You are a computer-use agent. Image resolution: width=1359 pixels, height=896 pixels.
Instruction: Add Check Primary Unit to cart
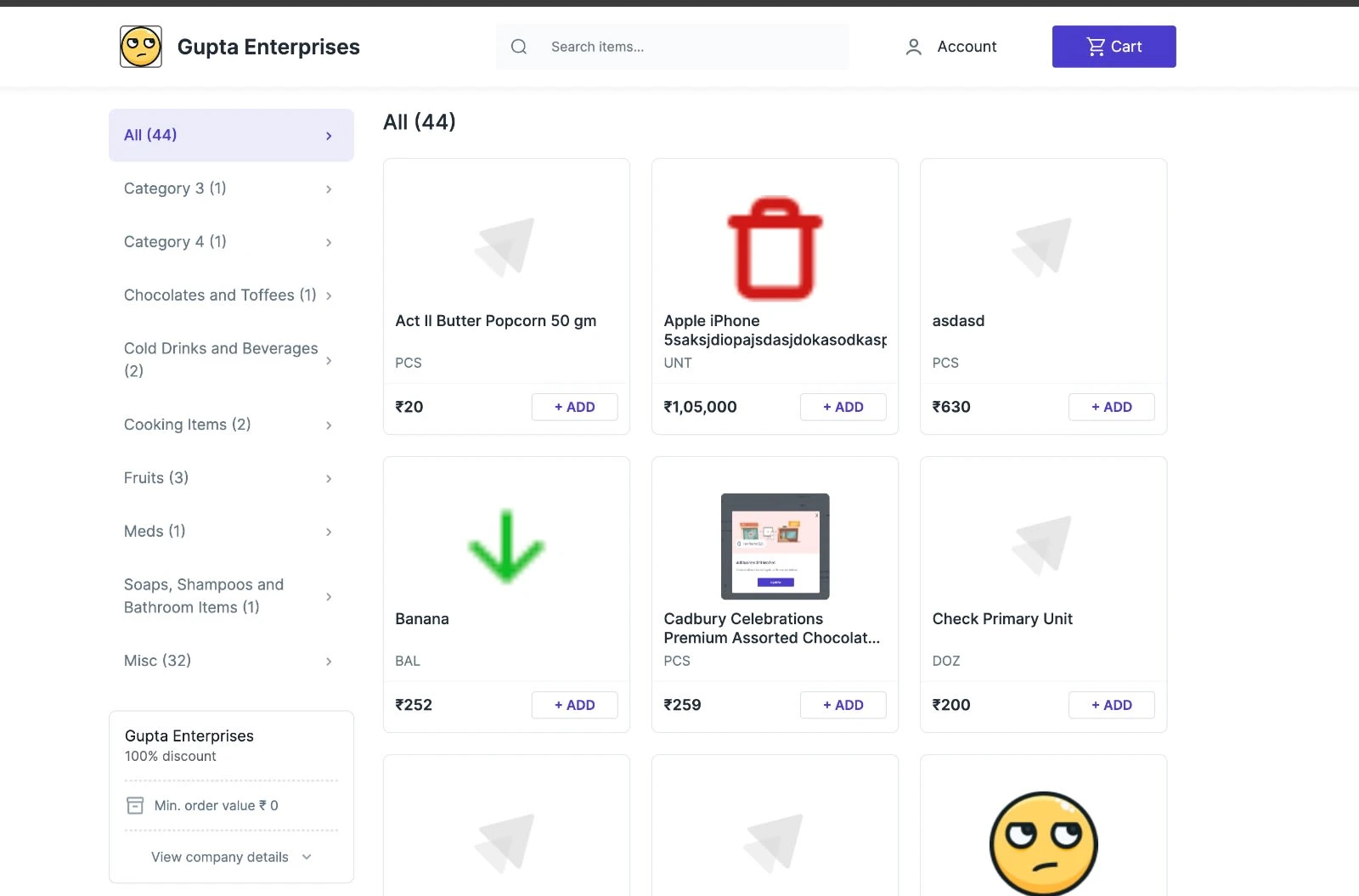(x=1111, y=705)
